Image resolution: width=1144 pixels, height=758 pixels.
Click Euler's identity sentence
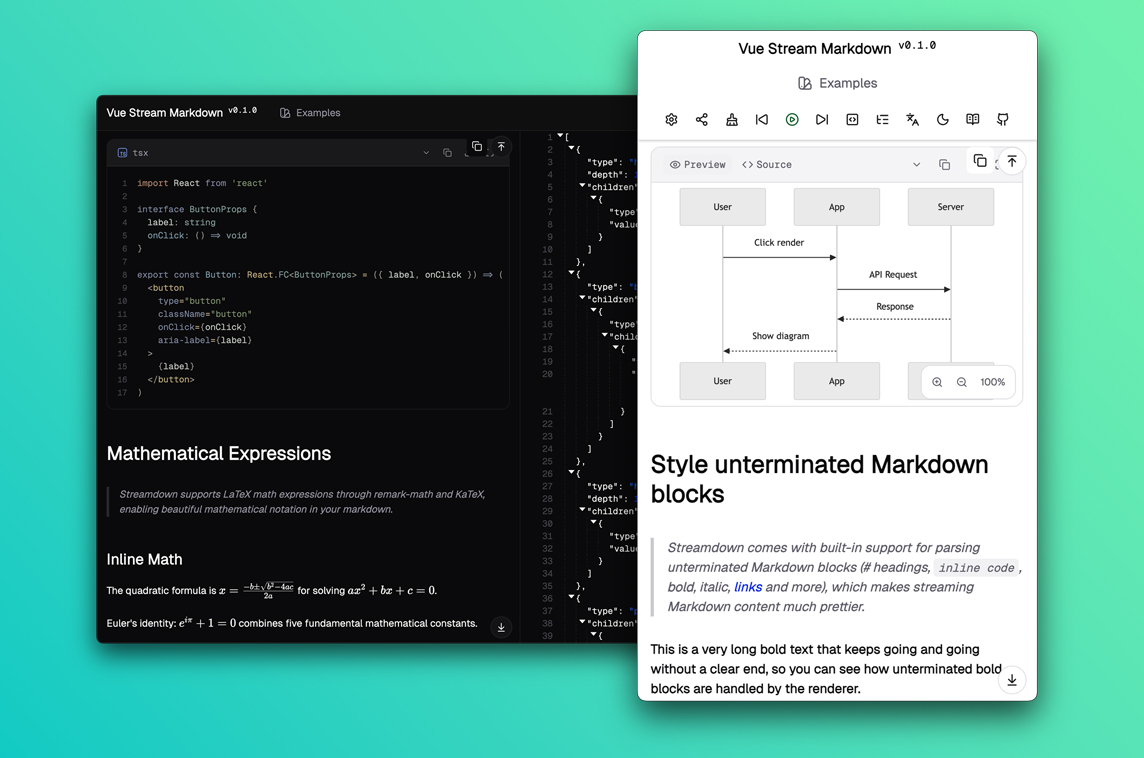tap(292, 623)
